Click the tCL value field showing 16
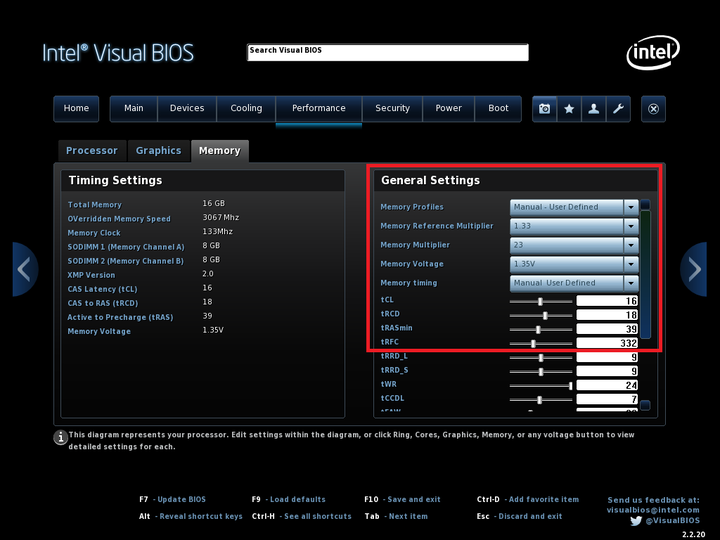Screen dimensions: 720x540 coord(607,301)
